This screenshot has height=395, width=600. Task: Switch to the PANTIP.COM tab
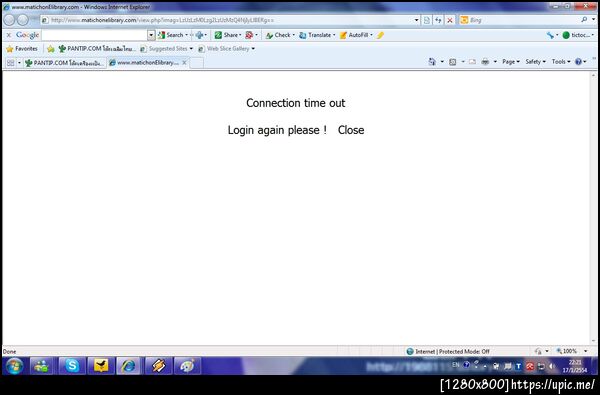[64, 62]
